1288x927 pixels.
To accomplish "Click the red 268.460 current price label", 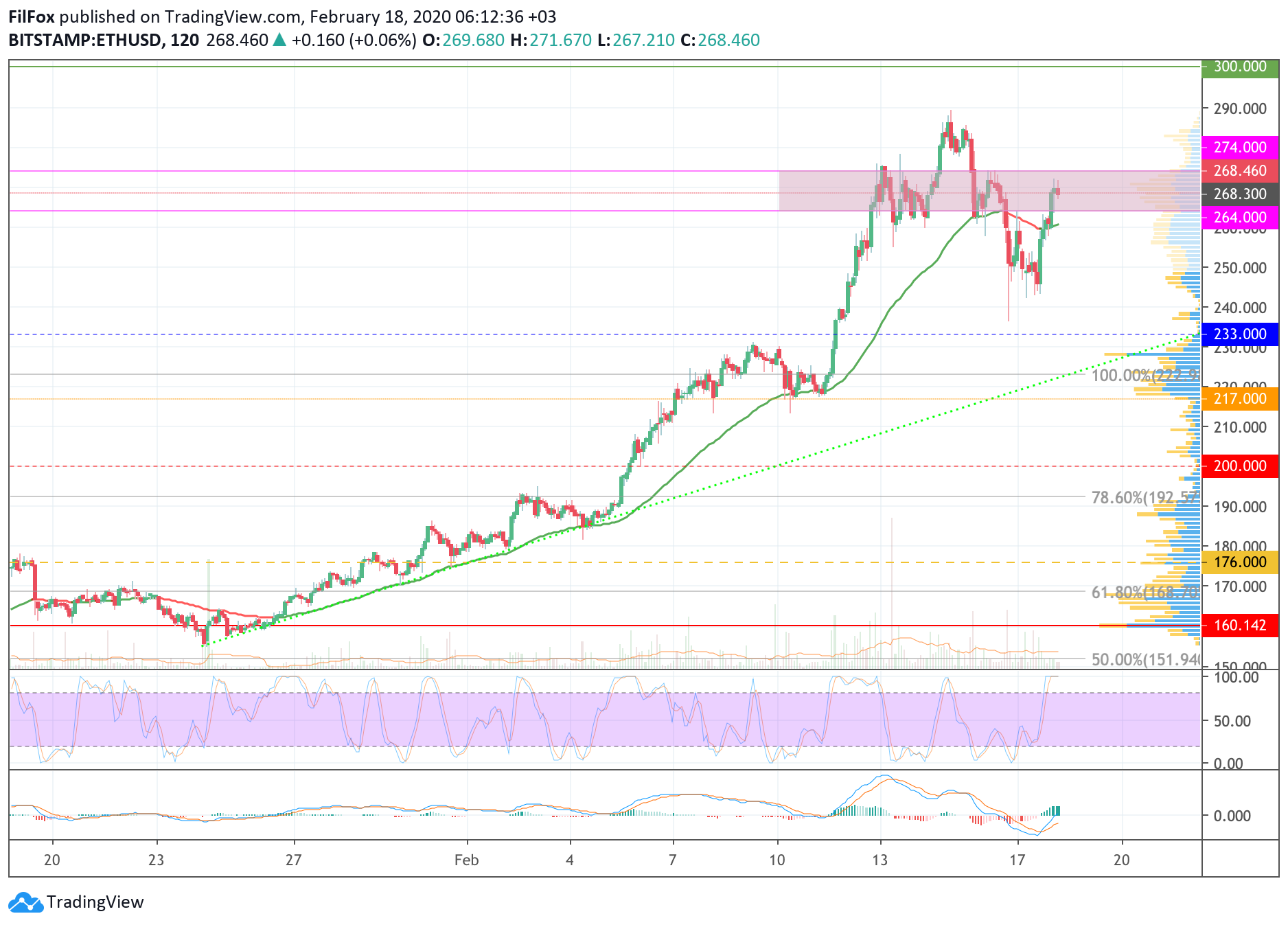I will tap(1240, 170).
